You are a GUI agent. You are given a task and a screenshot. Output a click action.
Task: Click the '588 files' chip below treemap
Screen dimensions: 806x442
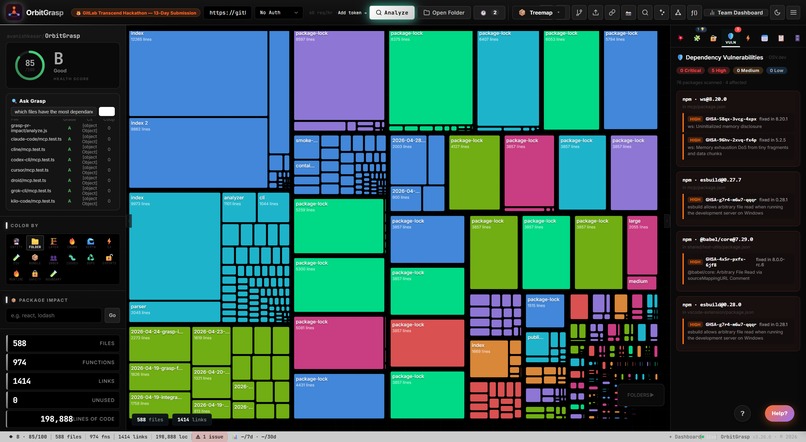click(150, 419)
